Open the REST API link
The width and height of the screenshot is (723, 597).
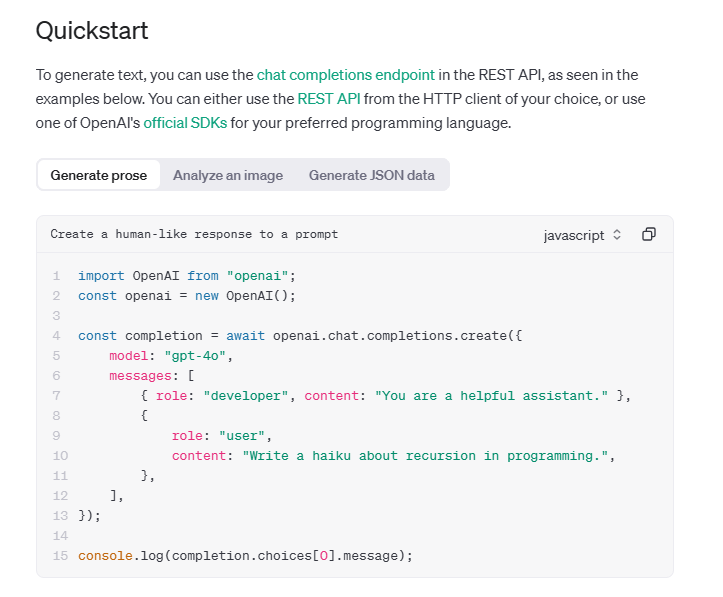tap(329, 99)
